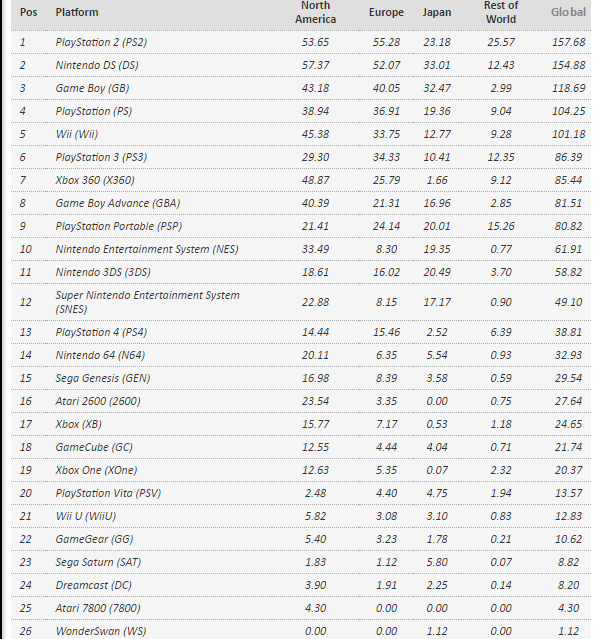The width and height of the screenshot is (600, 639).
Task: Click Nintendo DS Japan value 33.01
Action: [x=437, y=65]
